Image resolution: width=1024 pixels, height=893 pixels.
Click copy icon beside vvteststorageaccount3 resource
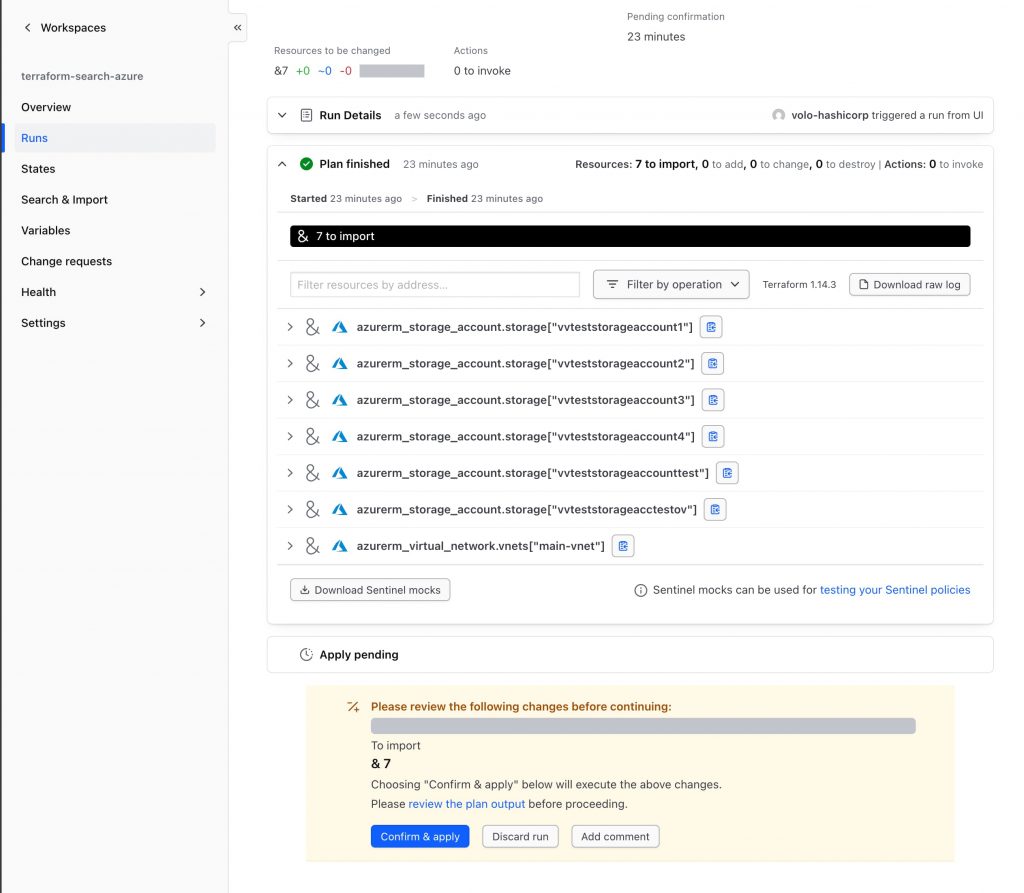(713, 400)
